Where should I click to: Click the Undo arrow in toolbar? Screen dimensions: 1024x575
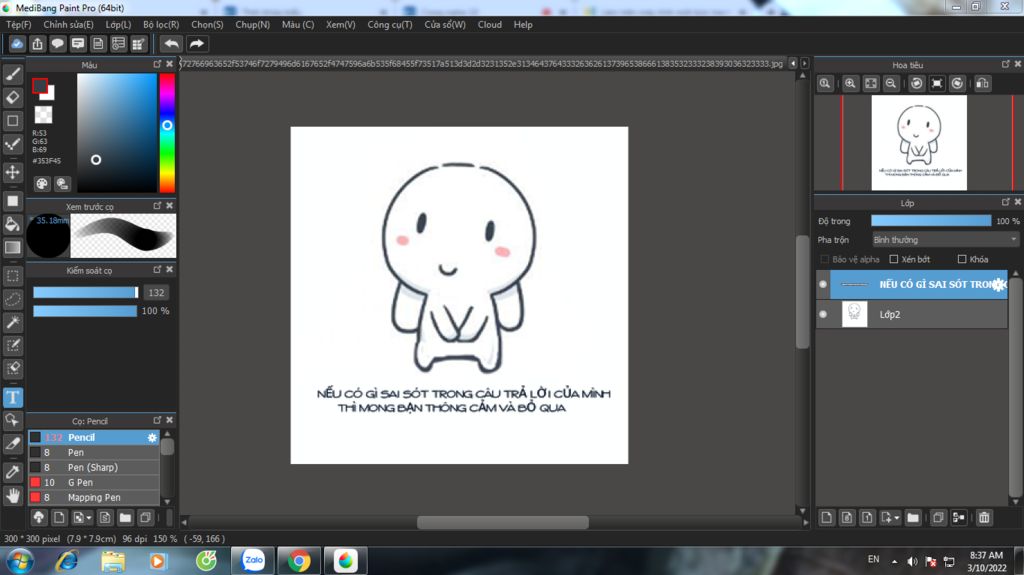172,44
